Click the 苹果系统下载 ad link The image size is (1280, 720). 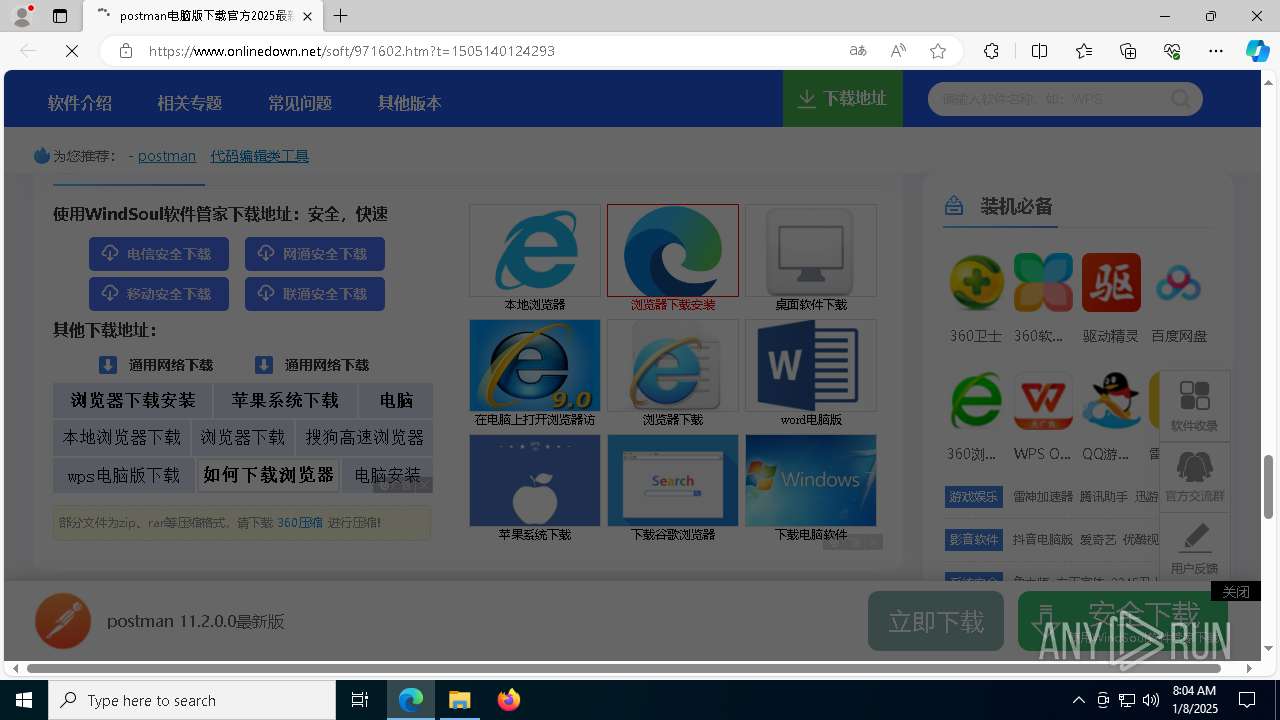pyautogui.click(x=285, y=401)
